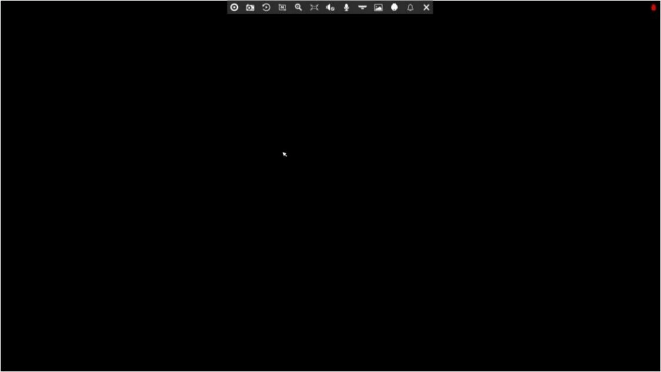The width and height of the screenshot is (661, 372).
Task: Open the dome camera PTZ control icon
Action: click(362, 8)
